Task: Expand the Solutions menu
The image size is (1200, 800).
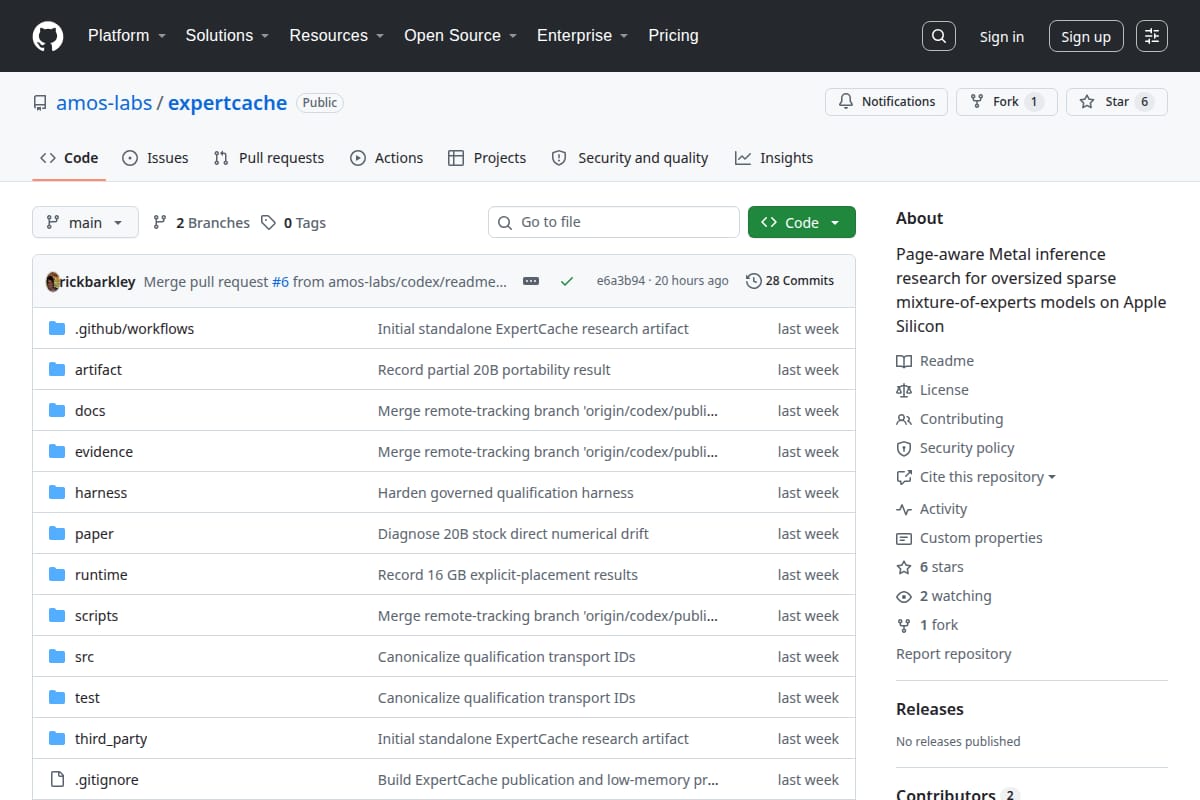Action: 227,35
